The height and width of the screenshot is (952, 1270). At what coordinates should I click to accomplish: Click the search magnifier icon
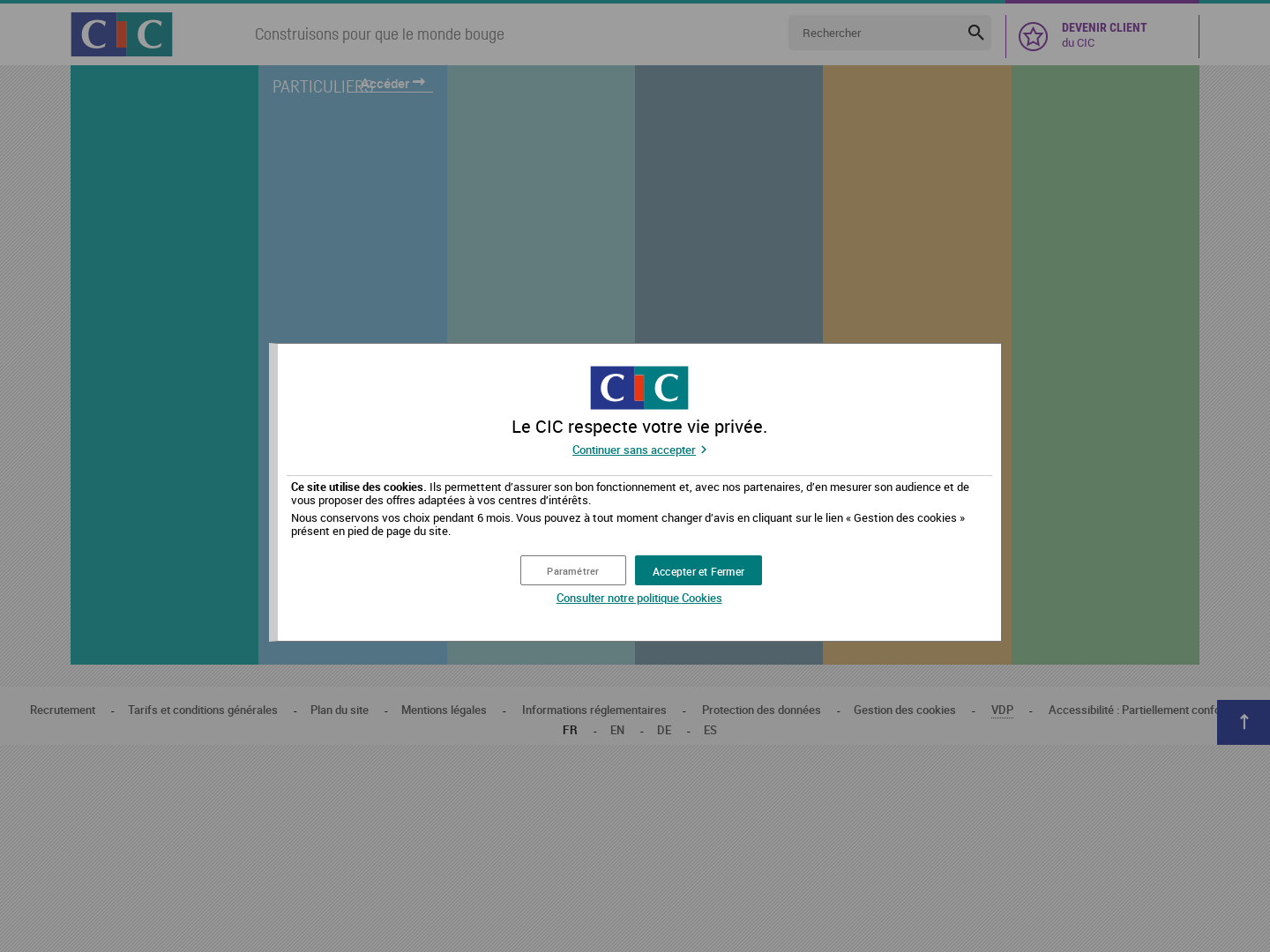click(x=975, y=33)
